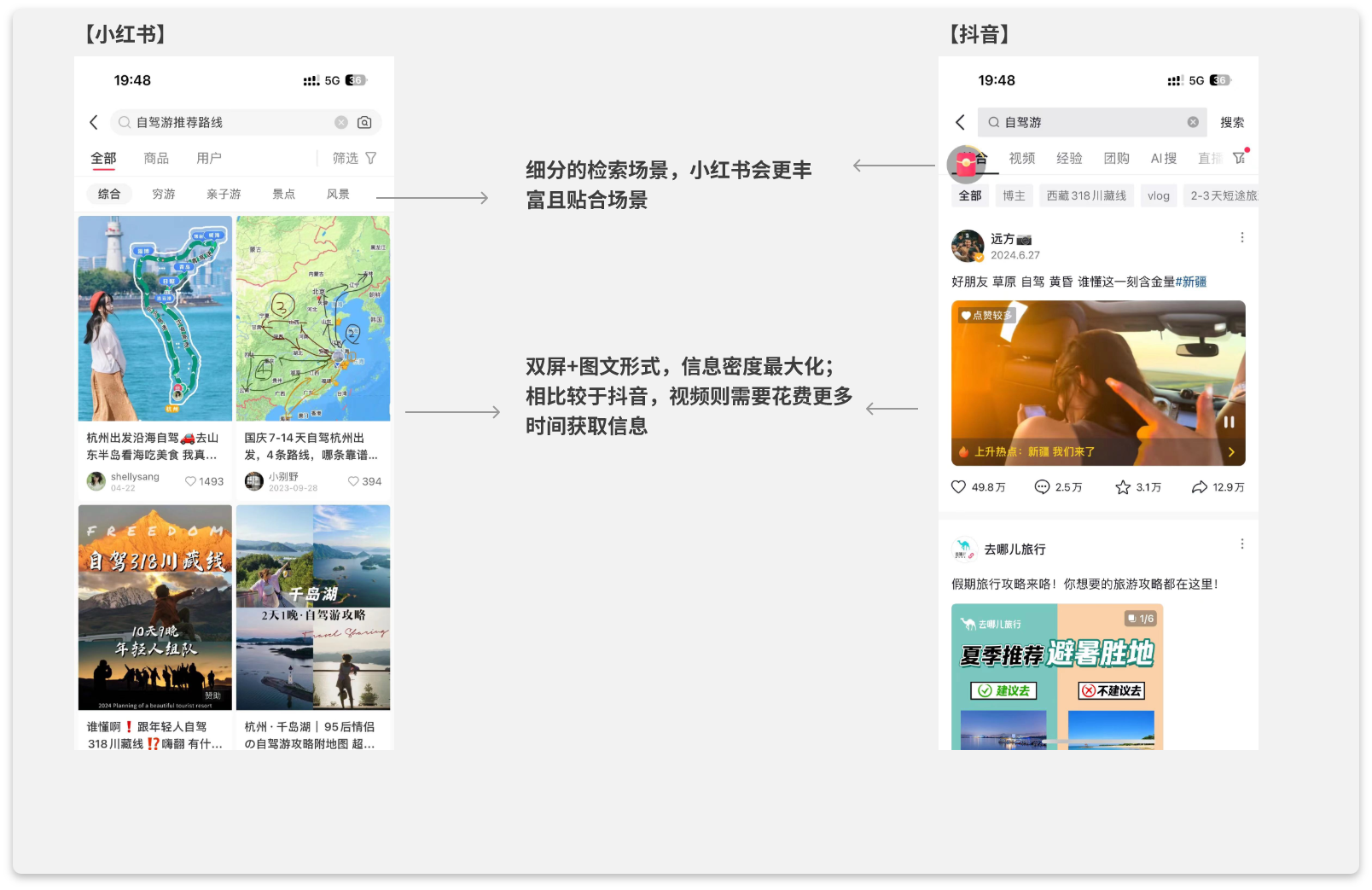Open the 自驾318川藏线 note cover image
The height and width of the screenshot is (890, 1372).
click(x=155, y=608)
